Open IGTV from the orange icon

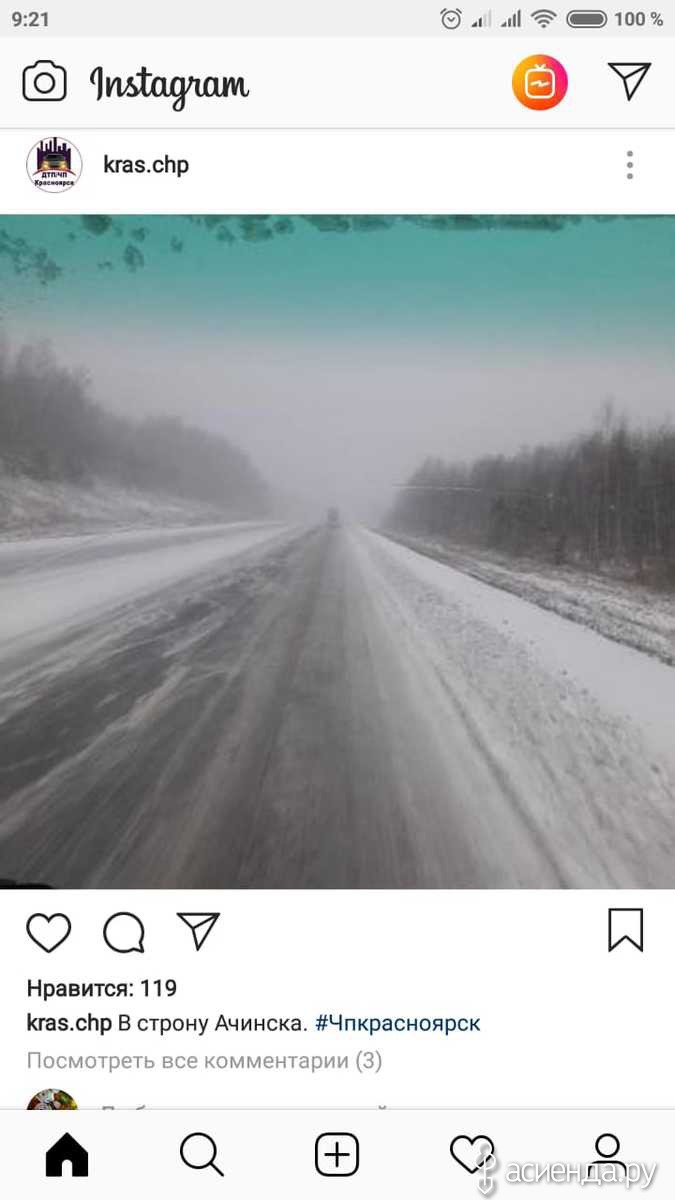(540, 82)
